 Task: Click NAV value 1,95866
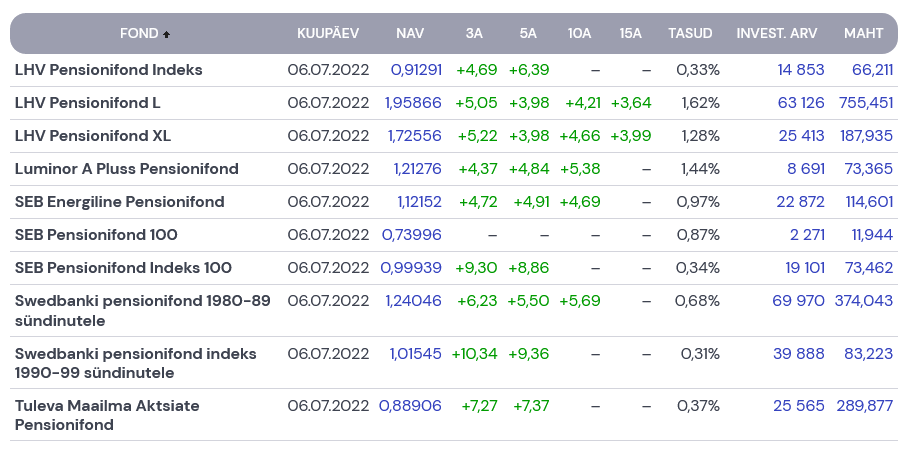414,103
